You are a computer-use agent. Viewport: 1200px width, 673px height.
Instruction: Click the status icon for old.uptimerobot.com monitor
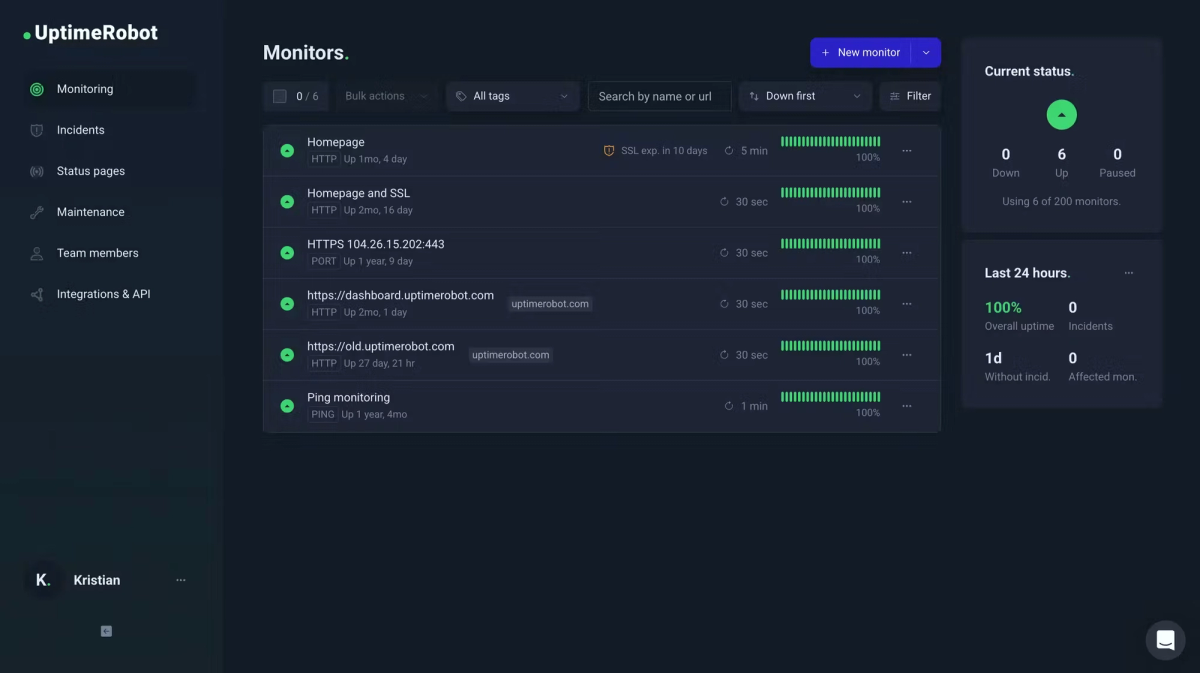pyautogui.click(x=287, y=355)
